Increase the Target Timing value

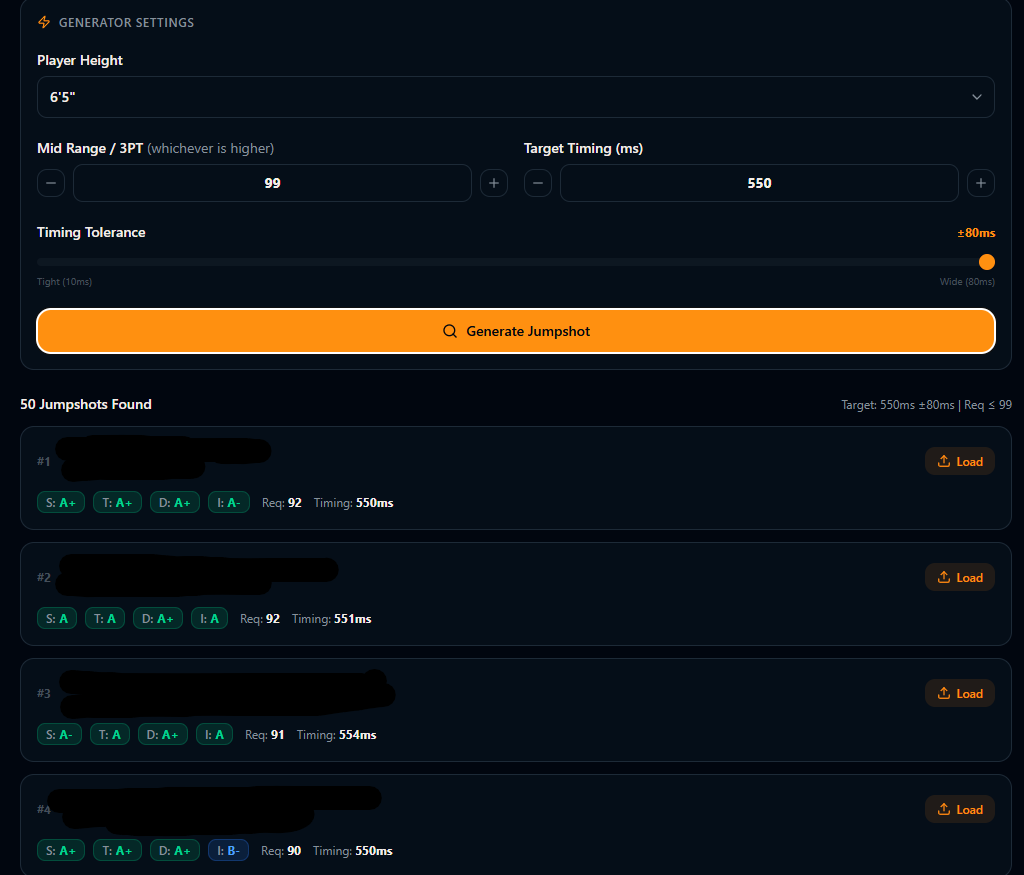[x=980, y=183]
